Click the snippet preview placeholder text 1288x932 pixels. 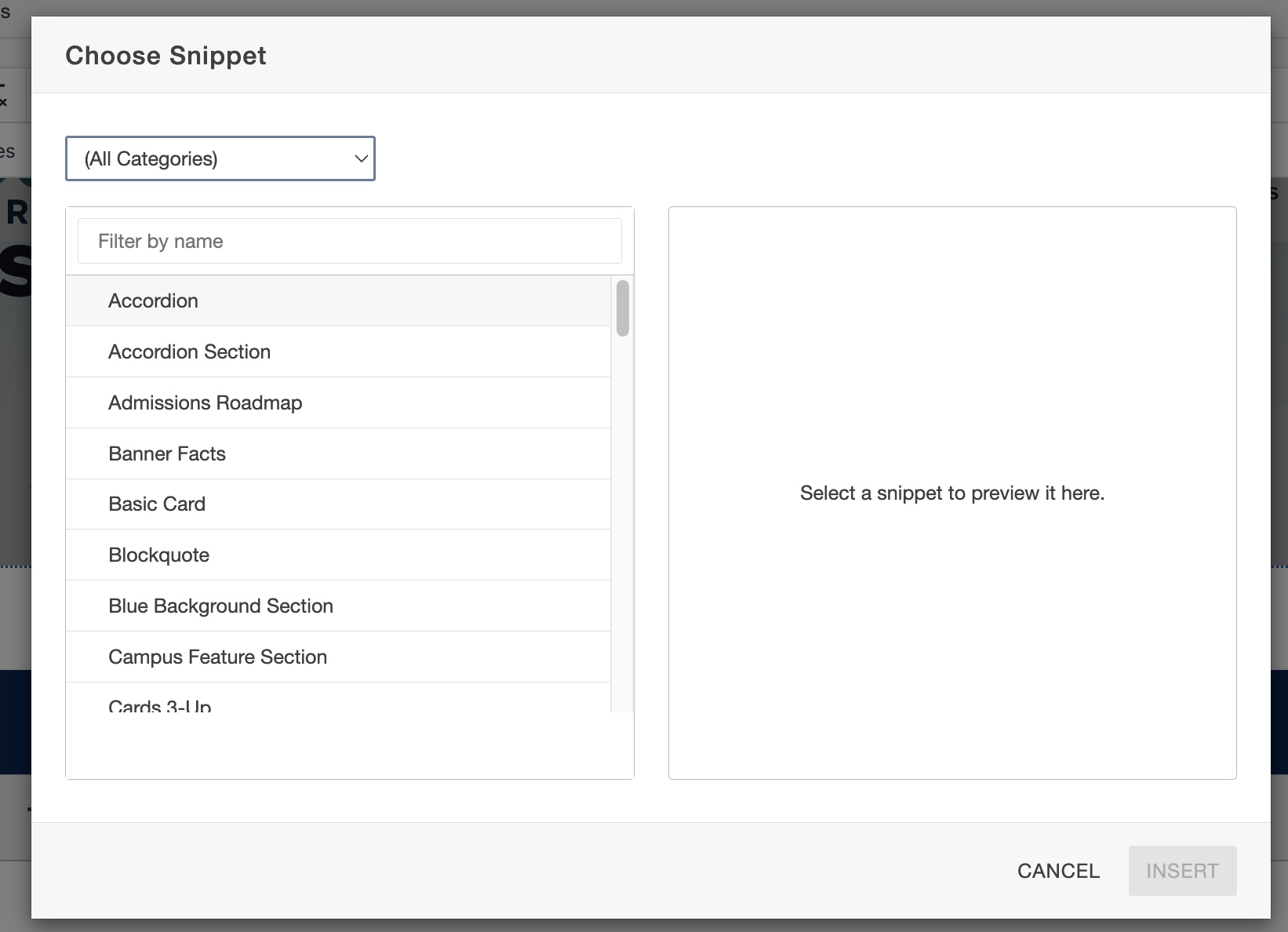[951, 493]
